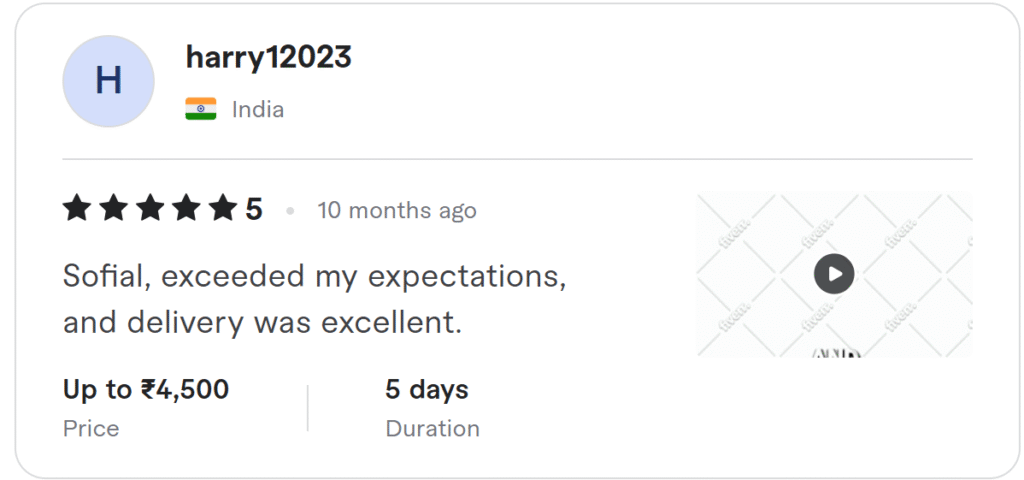Click the India country label

258,109
